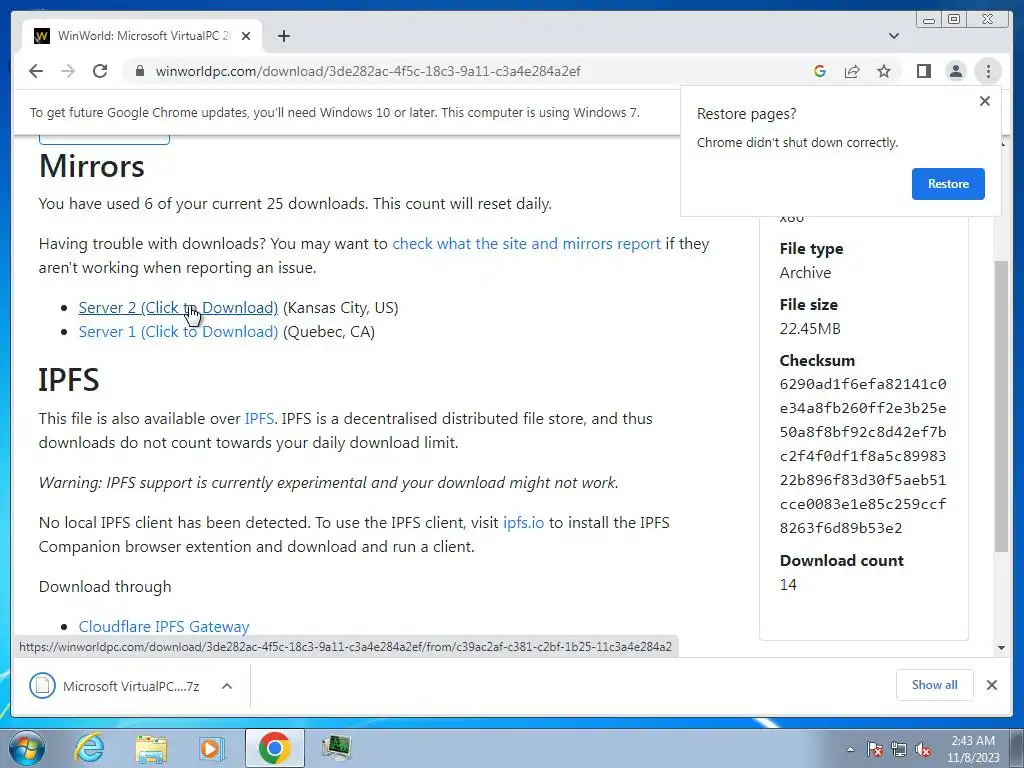1024x768 pixels.
Task: Open Windows Explorer from the taskbar
Action: tap(151, 748)
